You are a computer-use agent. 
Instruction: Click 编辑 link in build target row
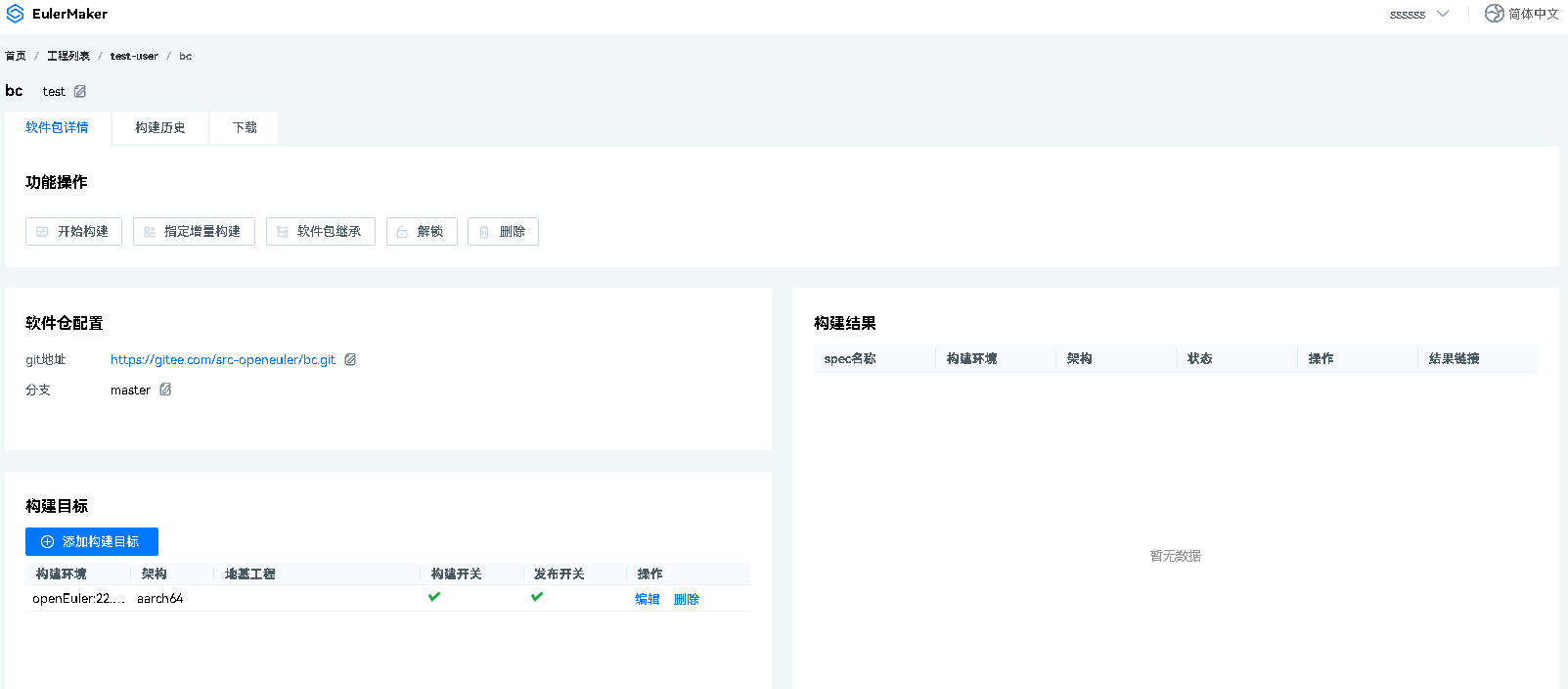pyautogui.click(x=647, y=599)
